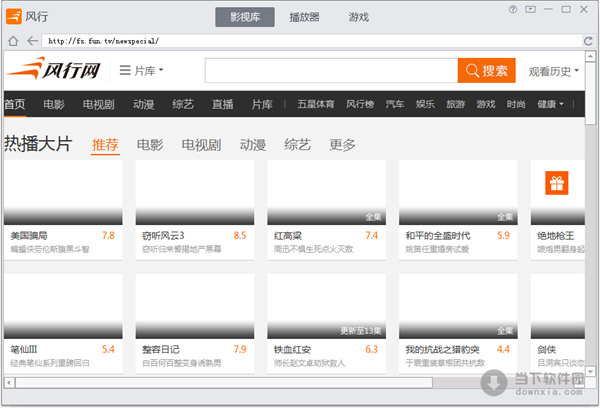
Task: Click the 风行网 logo
Action: tap(54, 71)
